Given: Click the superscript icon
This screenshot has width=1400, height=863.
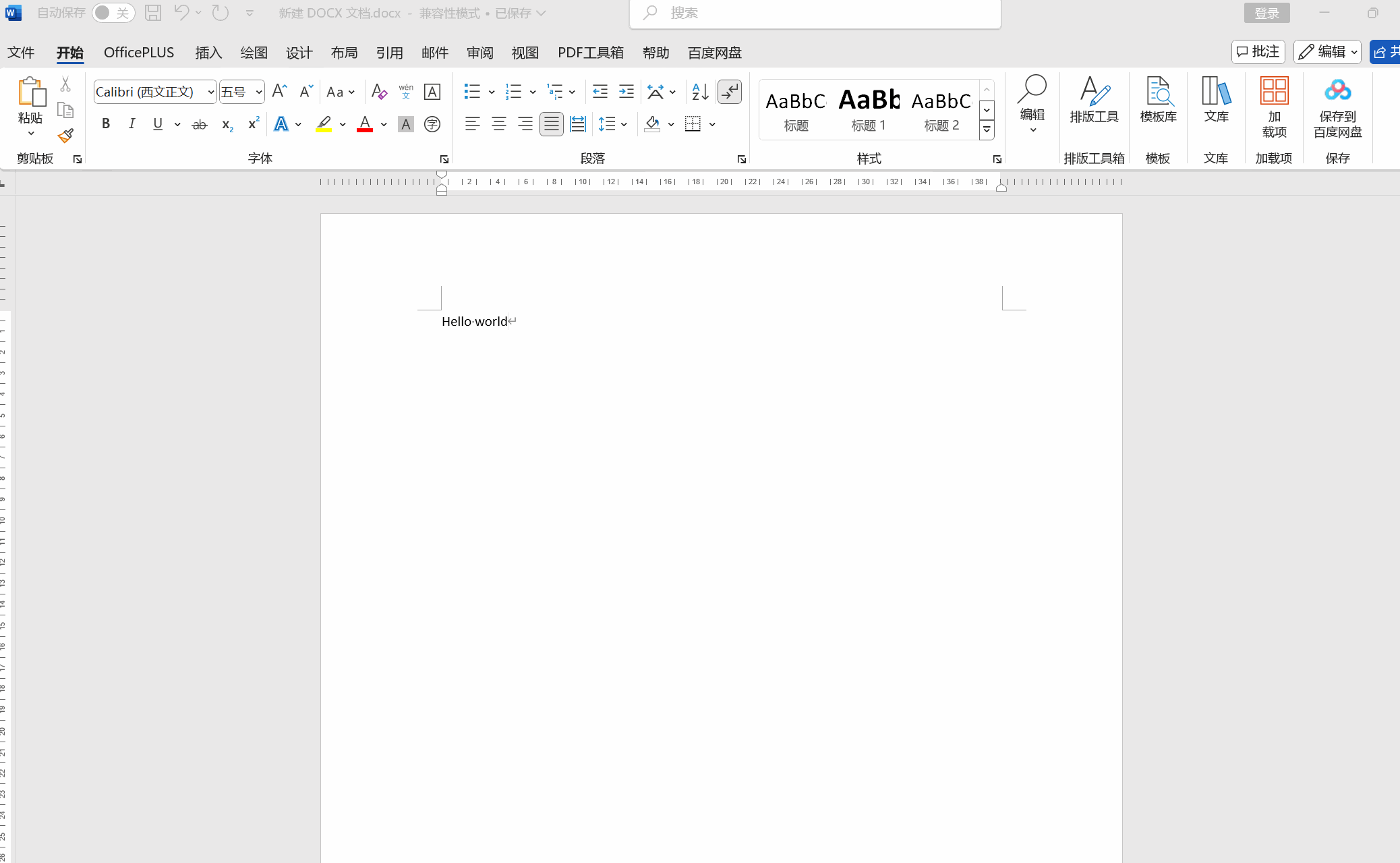Looking at the screenshot, I should coord(254,124).
